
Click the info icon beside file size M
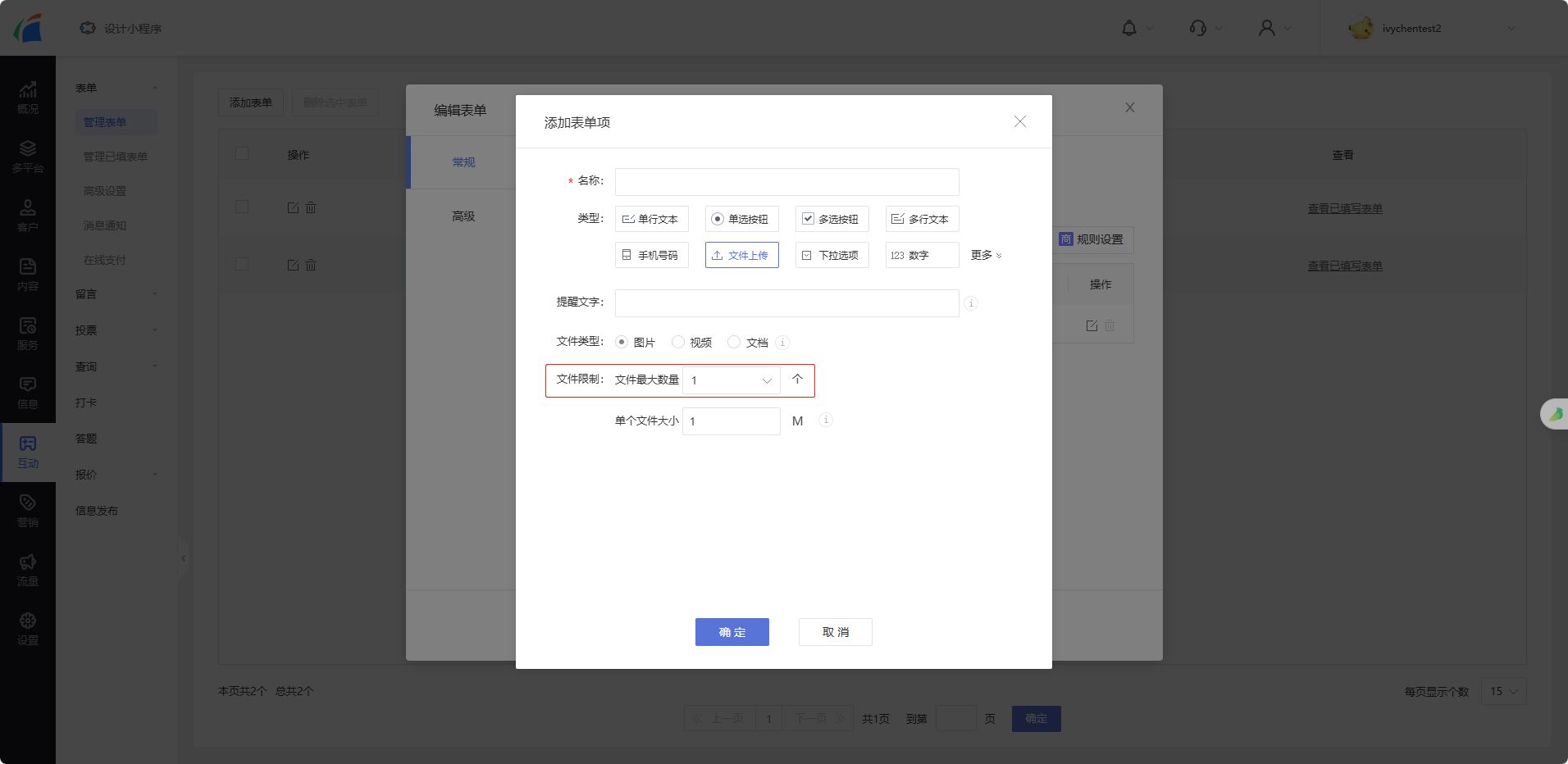826,420
